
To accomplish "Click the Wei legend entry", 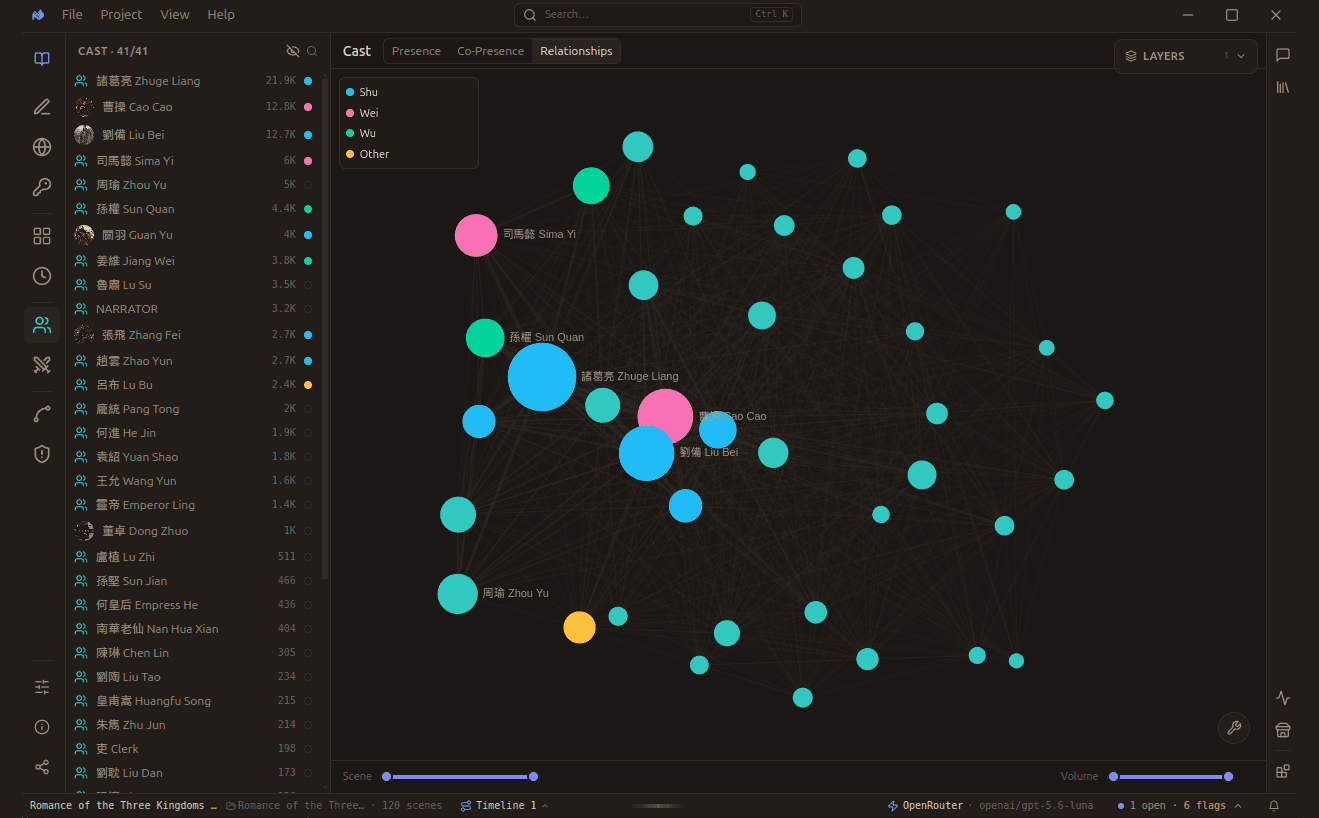I will click(362, 113).
